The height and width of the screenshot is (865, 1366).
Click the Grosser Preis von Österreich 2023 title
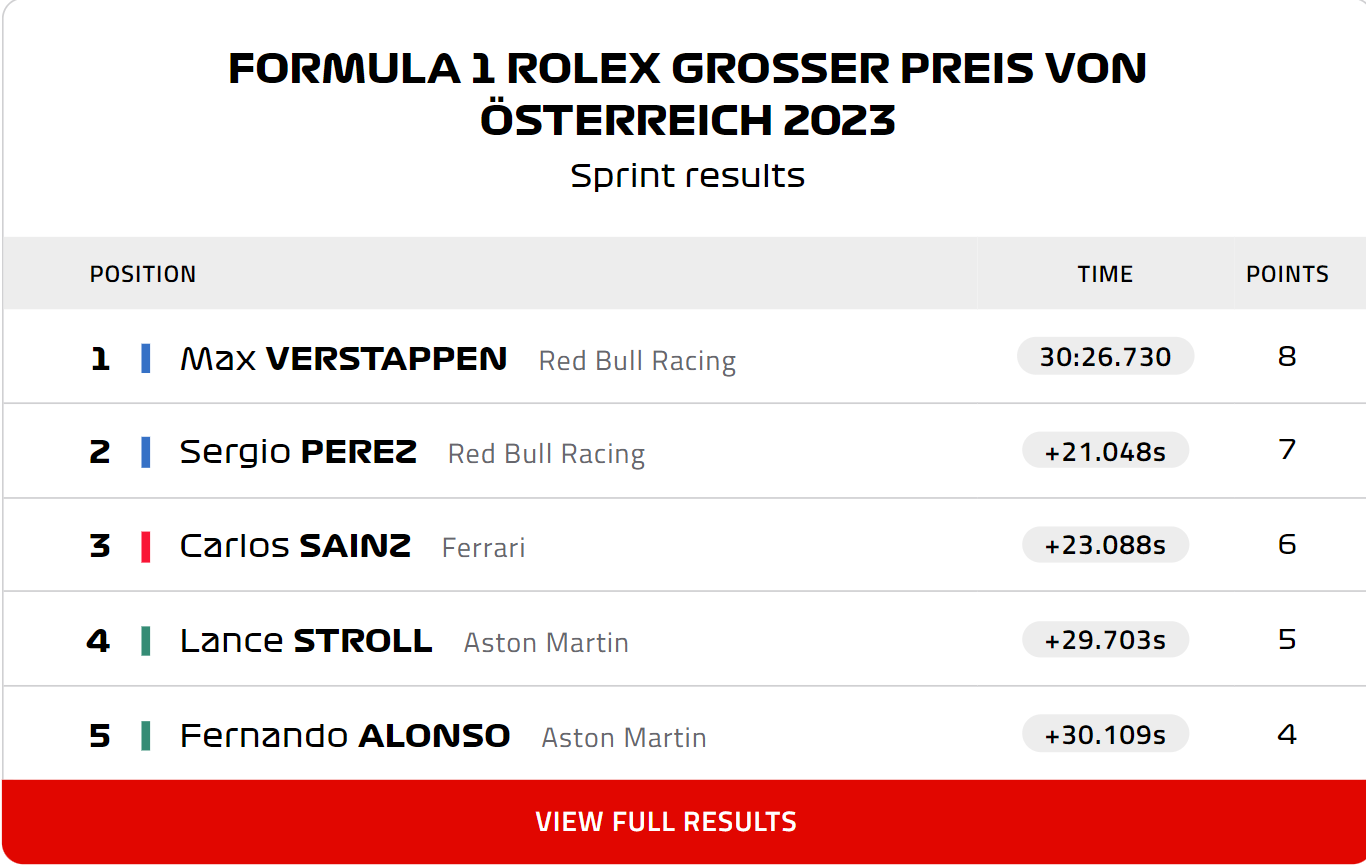click(x=687, y=94)
